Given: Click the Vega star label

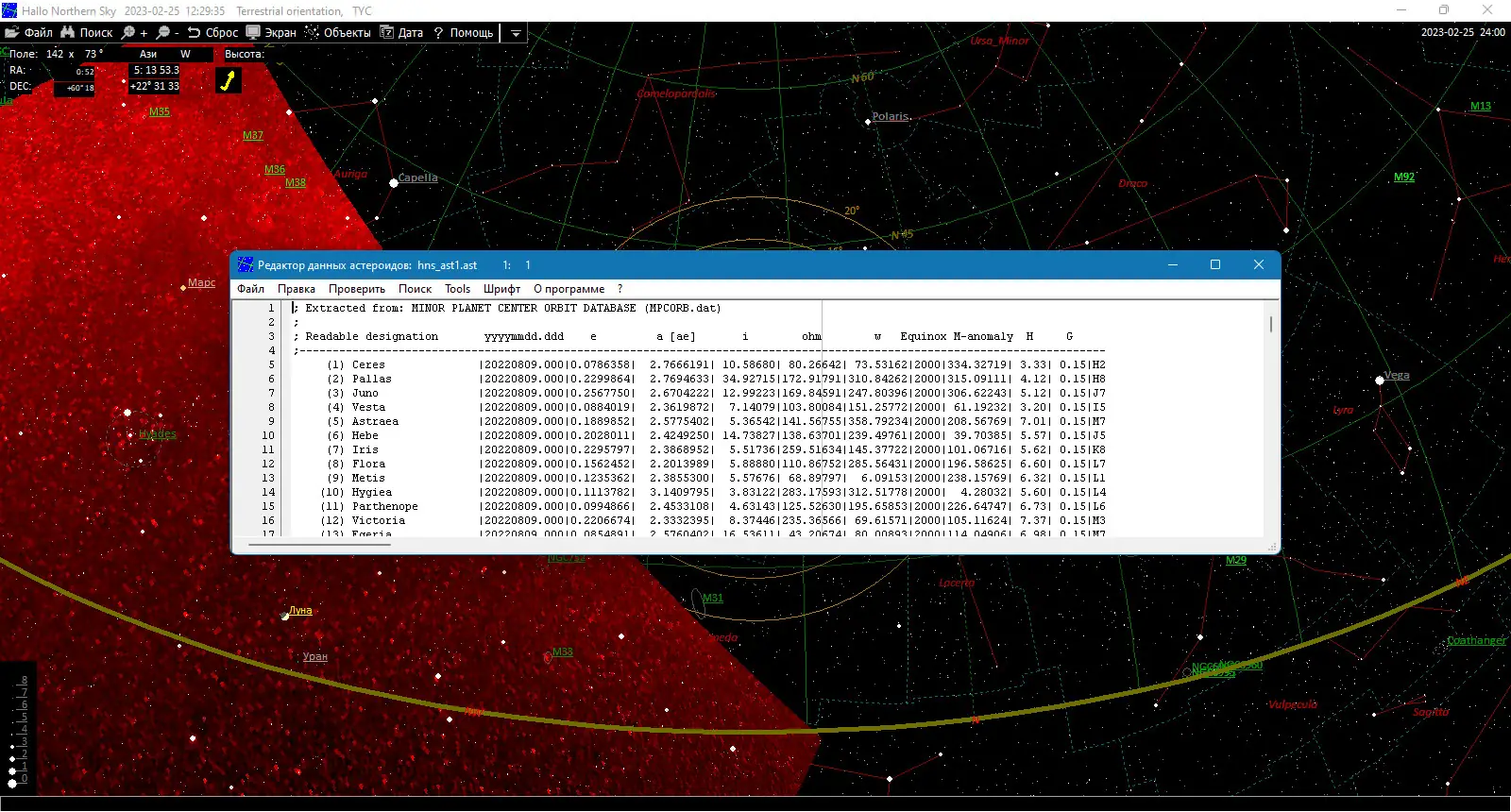Looking at the screenshot, I should pyautogui.click(x=1397, y=375).
